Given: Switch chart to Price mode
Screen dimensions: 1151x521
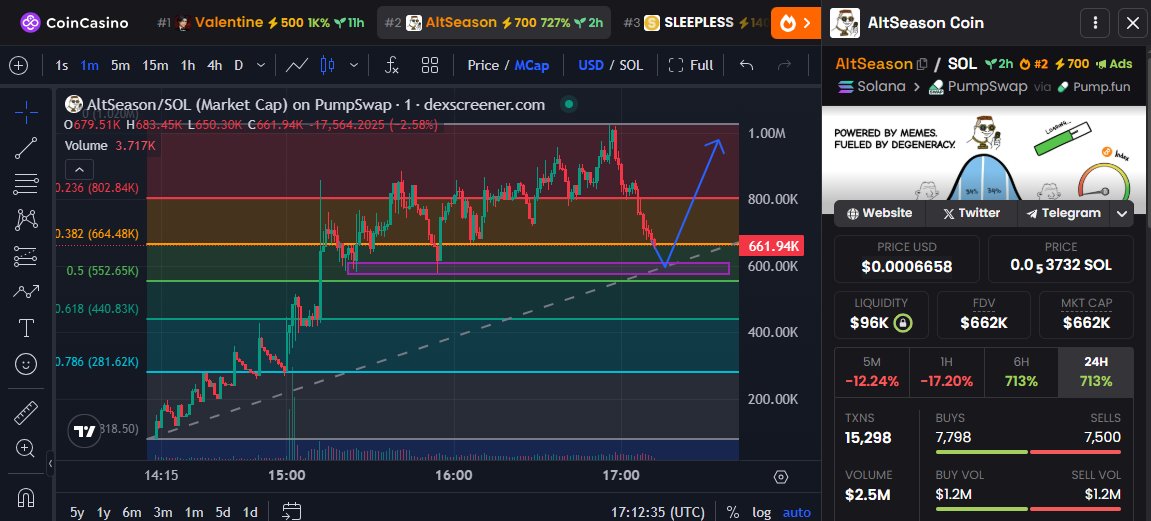Looking at the screenshot, I should pos(483,65).
